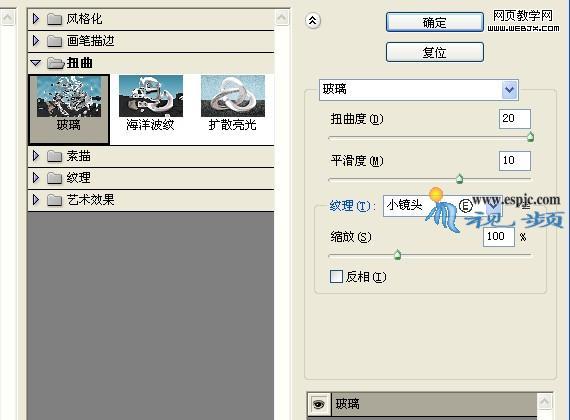Click the 画笔描边 folder label
Image resolution: width=570 pixels, height=420 pixels.
[91, 41]
